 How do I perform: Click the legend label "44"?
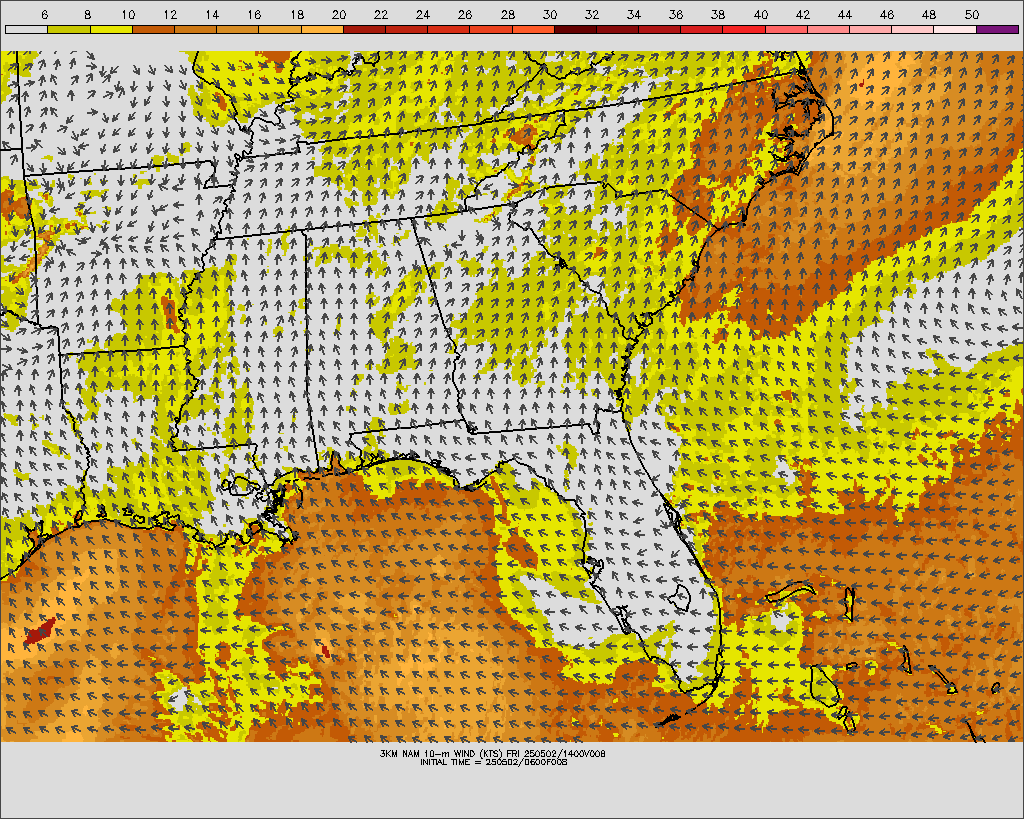click(845, 14)
